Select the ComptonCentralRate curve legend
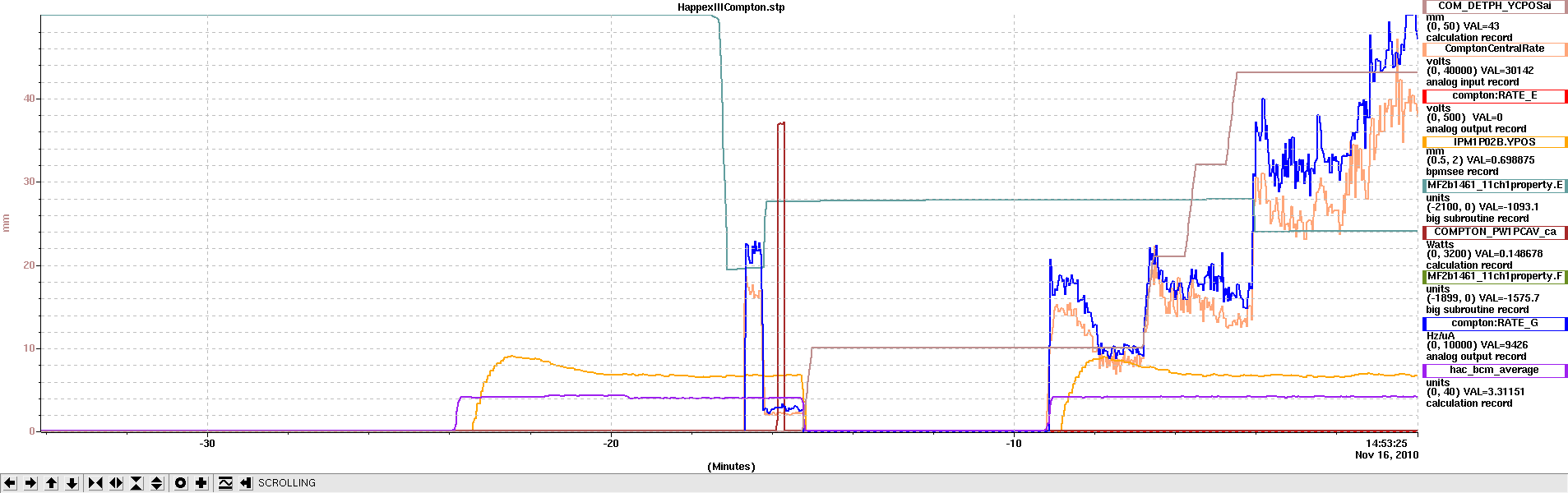The height and width of the screenshot is (493, 1568). coord(1495,49)
